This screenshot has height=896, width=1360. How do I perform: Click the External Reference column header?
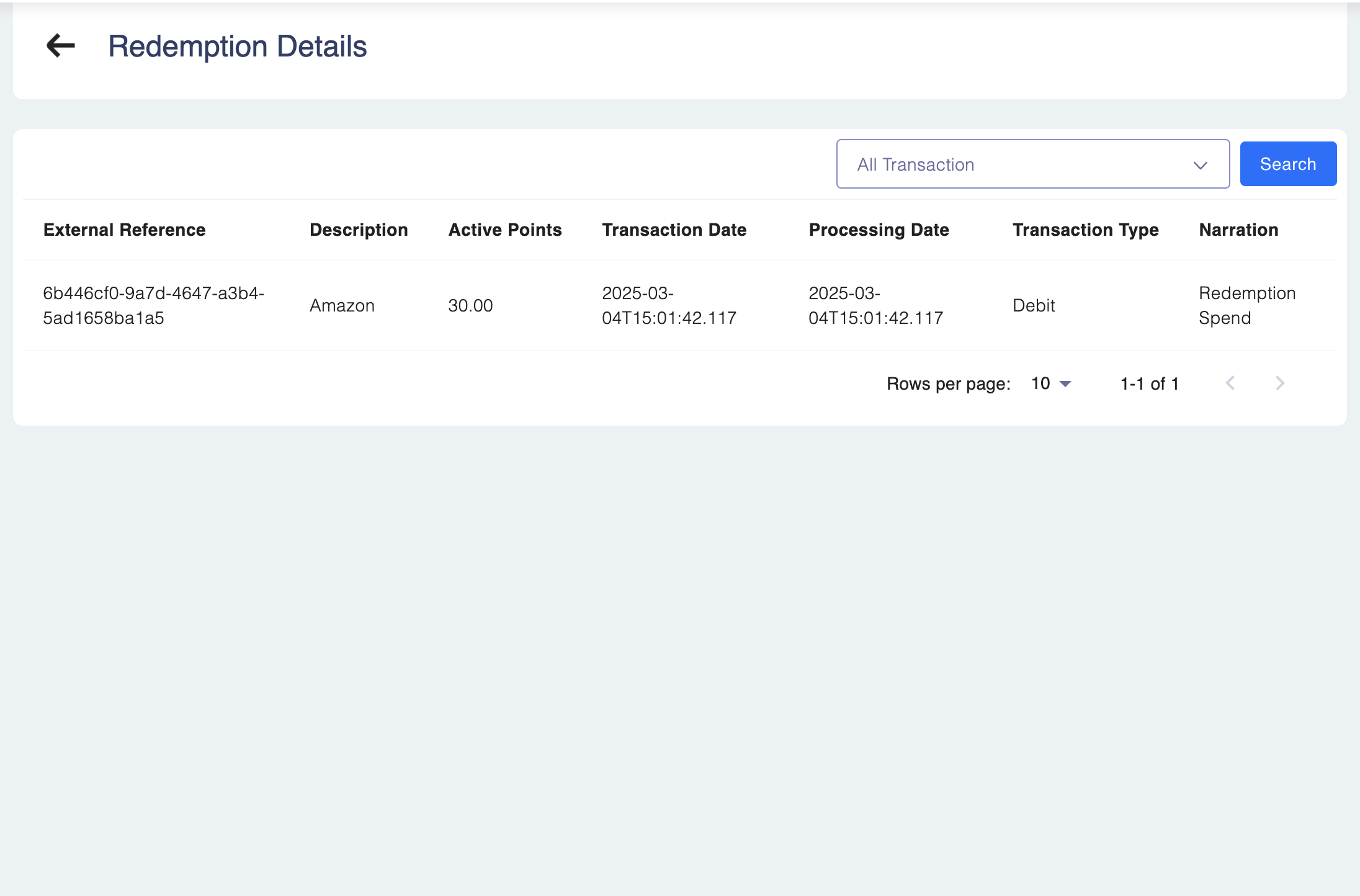pyautogui.click(x=124, y=230)
